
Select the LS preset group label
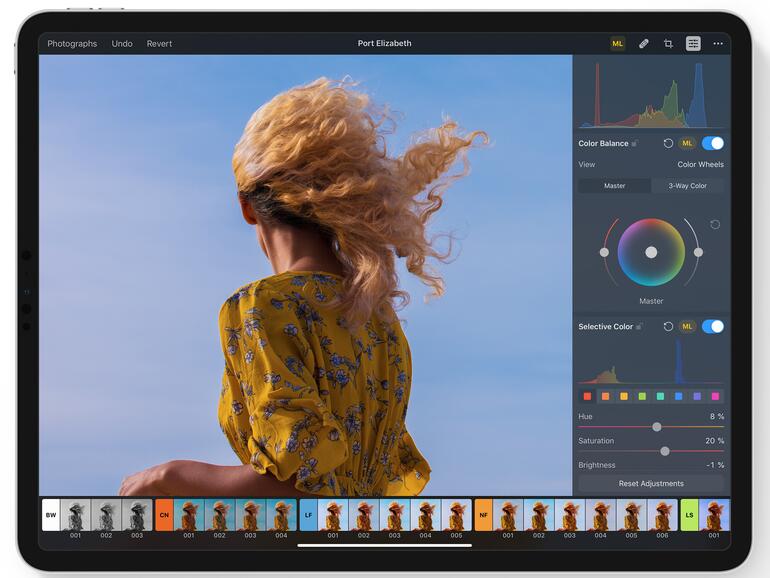click(x=689, y=515)
